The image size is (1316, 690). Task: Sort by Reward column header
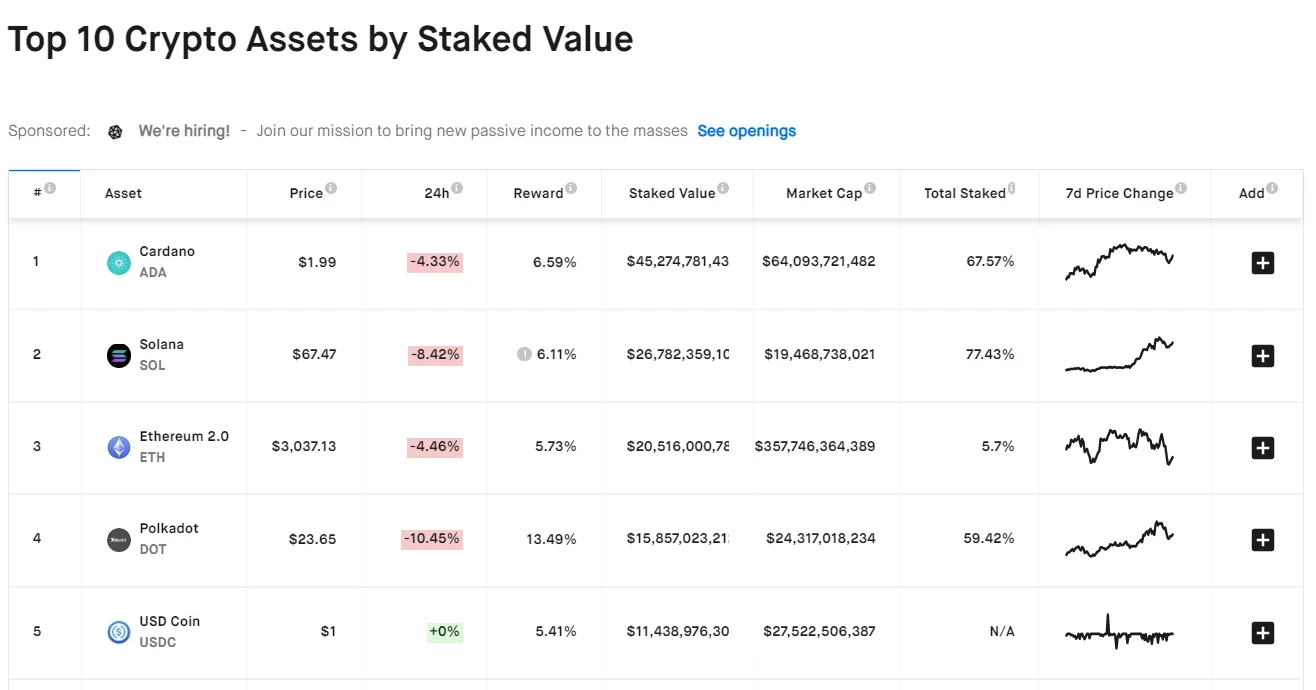(x=538, y=193)
